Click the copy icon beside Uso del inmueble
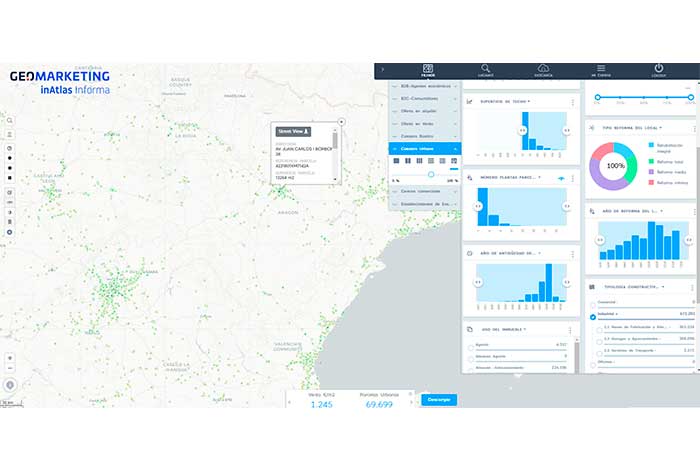The image size is (700, 471). coord(470,329)
